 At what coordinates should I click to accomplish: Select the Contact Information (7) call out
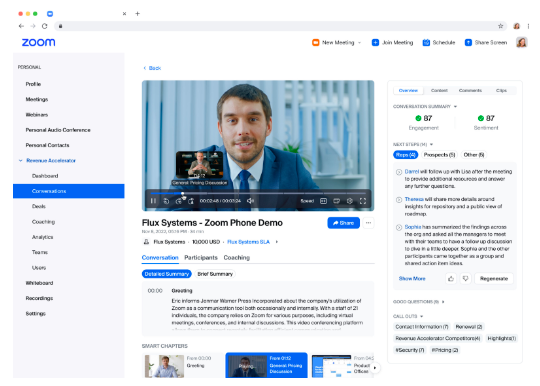tap(422, 327)
